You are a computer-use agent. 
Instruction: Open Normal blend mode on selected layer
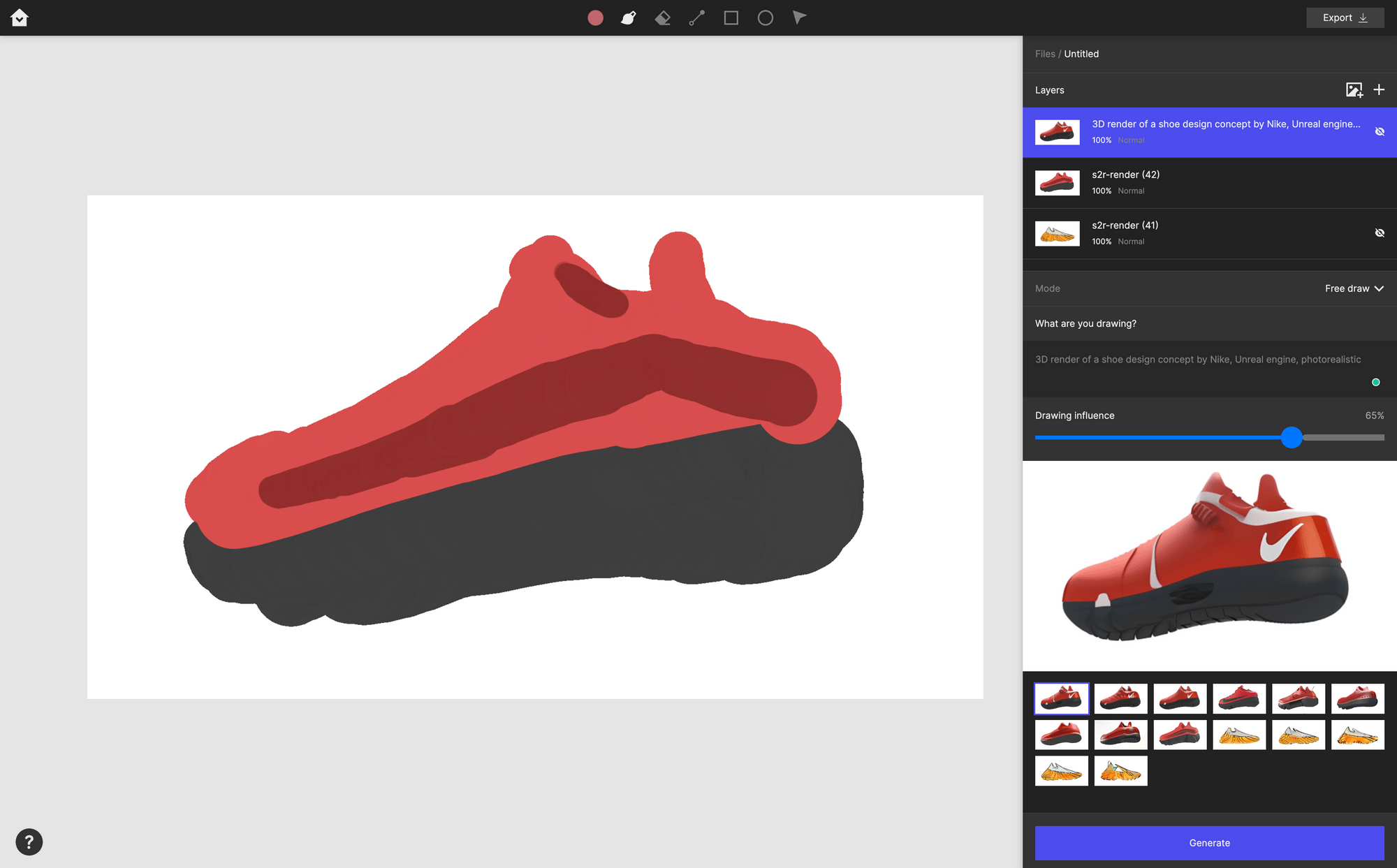pyautogui.click(x=1130, y=140)
